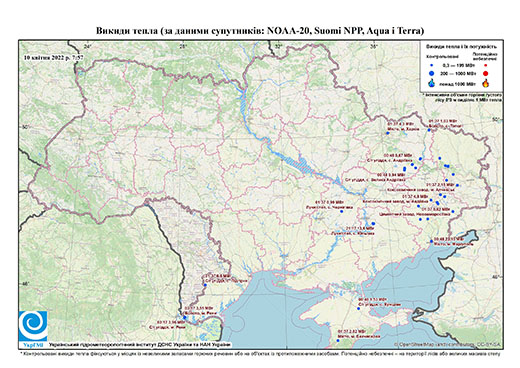This screenshot has width=520, height=368.
Task: Click the Харків marker label
Action: 403,129
